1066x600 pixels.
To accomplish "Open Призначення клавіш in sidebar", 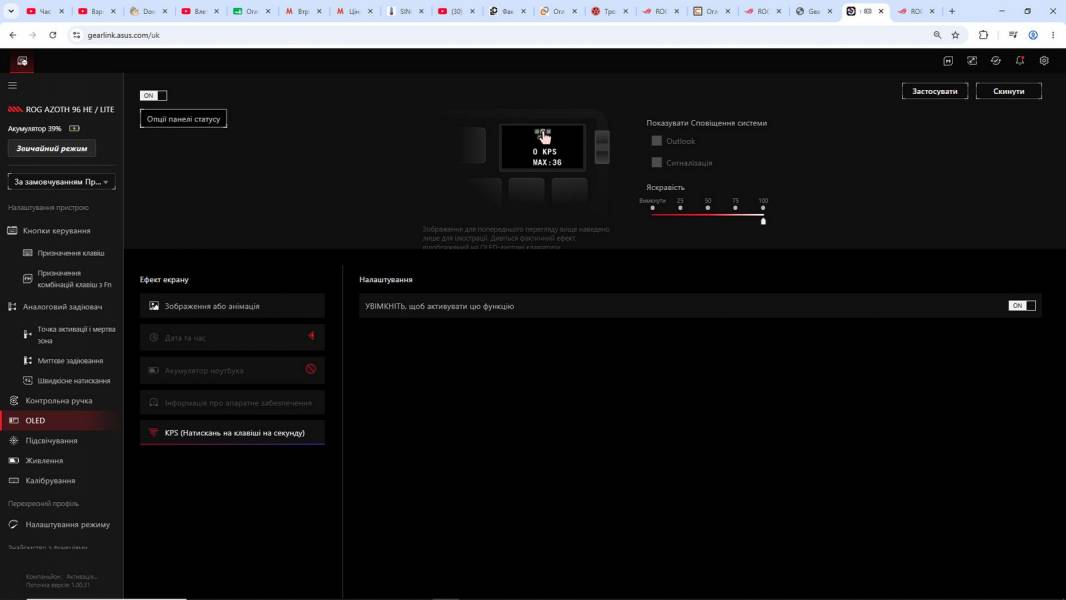I will pos(71,253).
